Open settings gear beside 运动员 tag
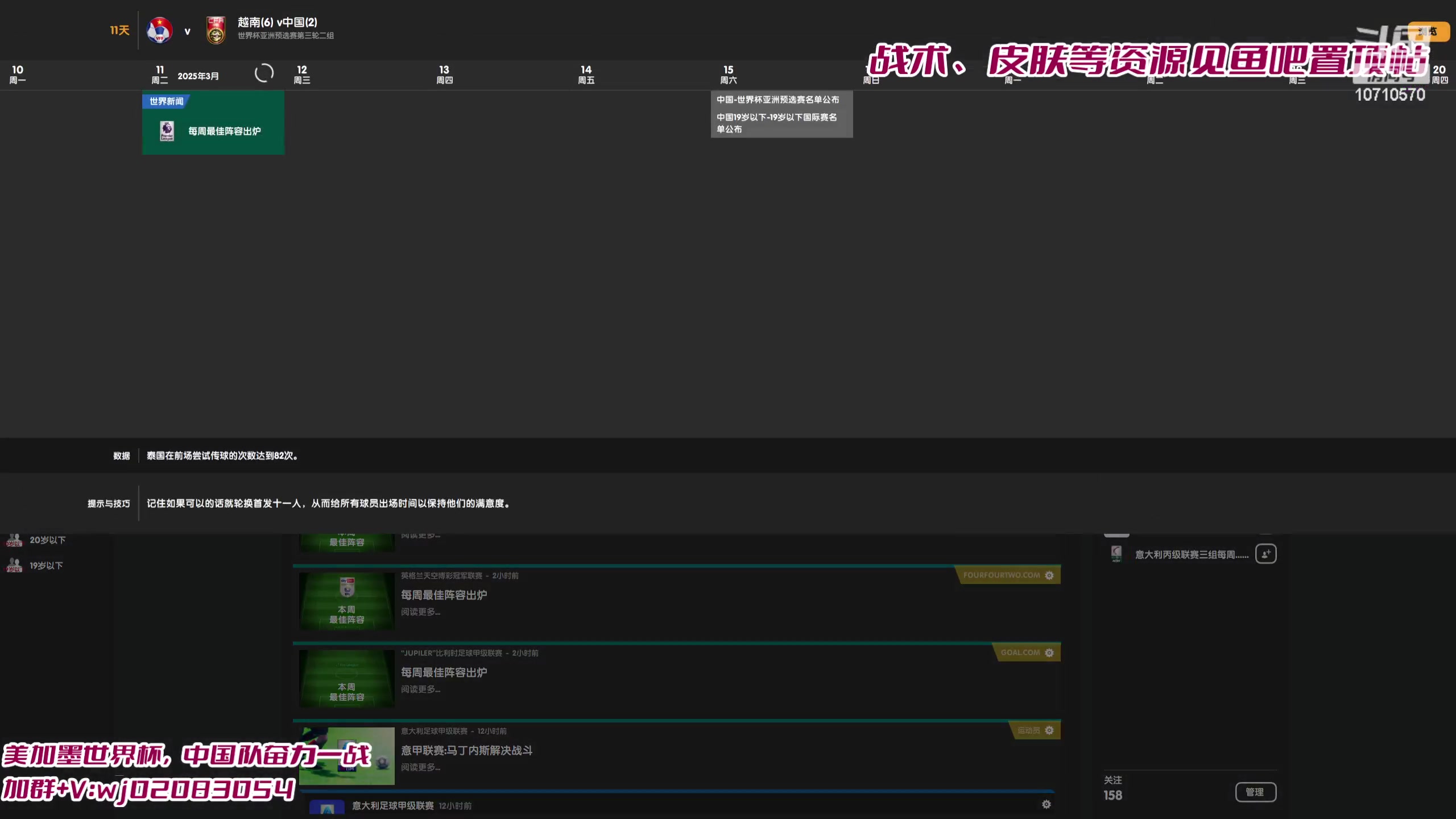Screen dimensions: 1456x819 (1049, 730)
